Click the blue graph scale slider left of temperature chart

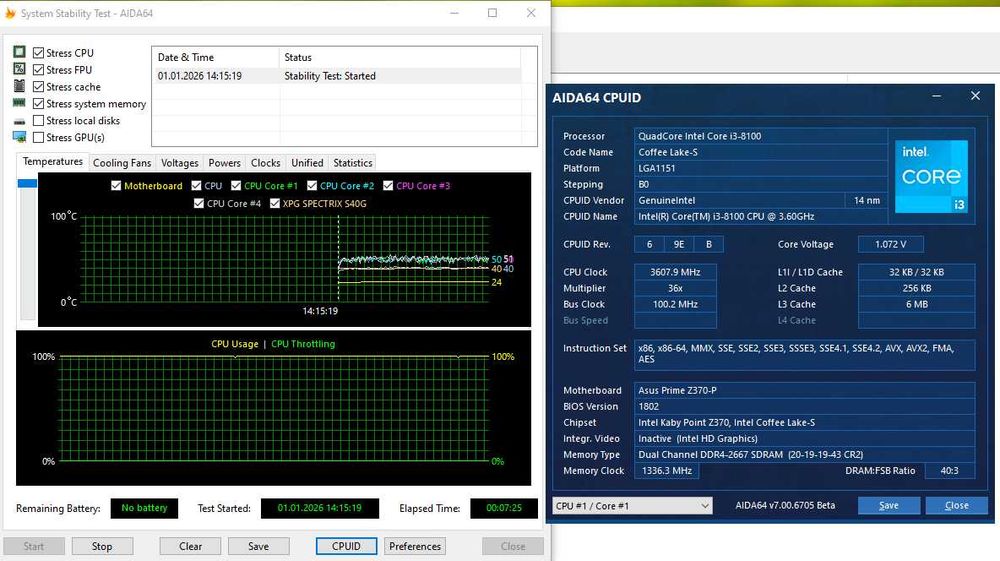[27, 184]
